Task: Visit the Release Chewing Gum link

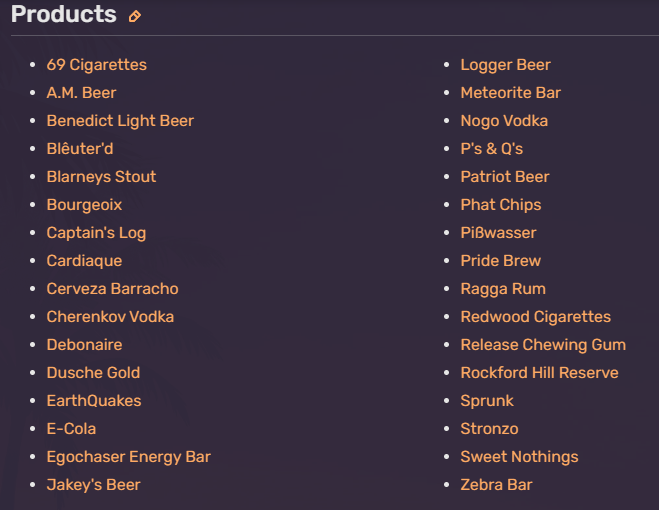Action: coord(543,345)
